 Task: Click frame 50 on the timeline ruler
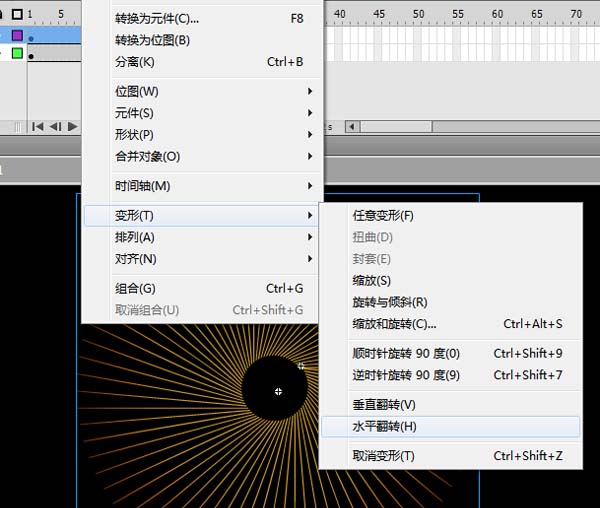[x=418, y=14]
